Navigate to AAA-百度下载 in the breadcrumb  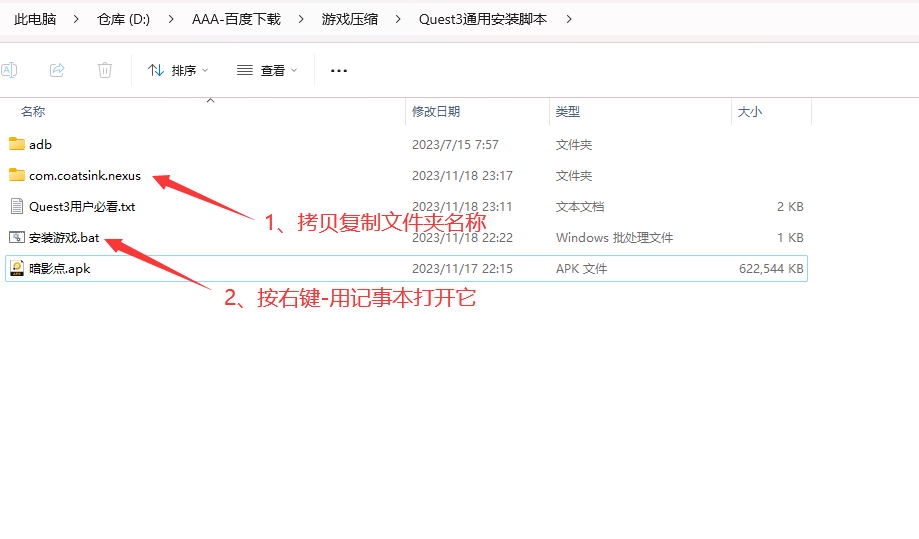236,19
